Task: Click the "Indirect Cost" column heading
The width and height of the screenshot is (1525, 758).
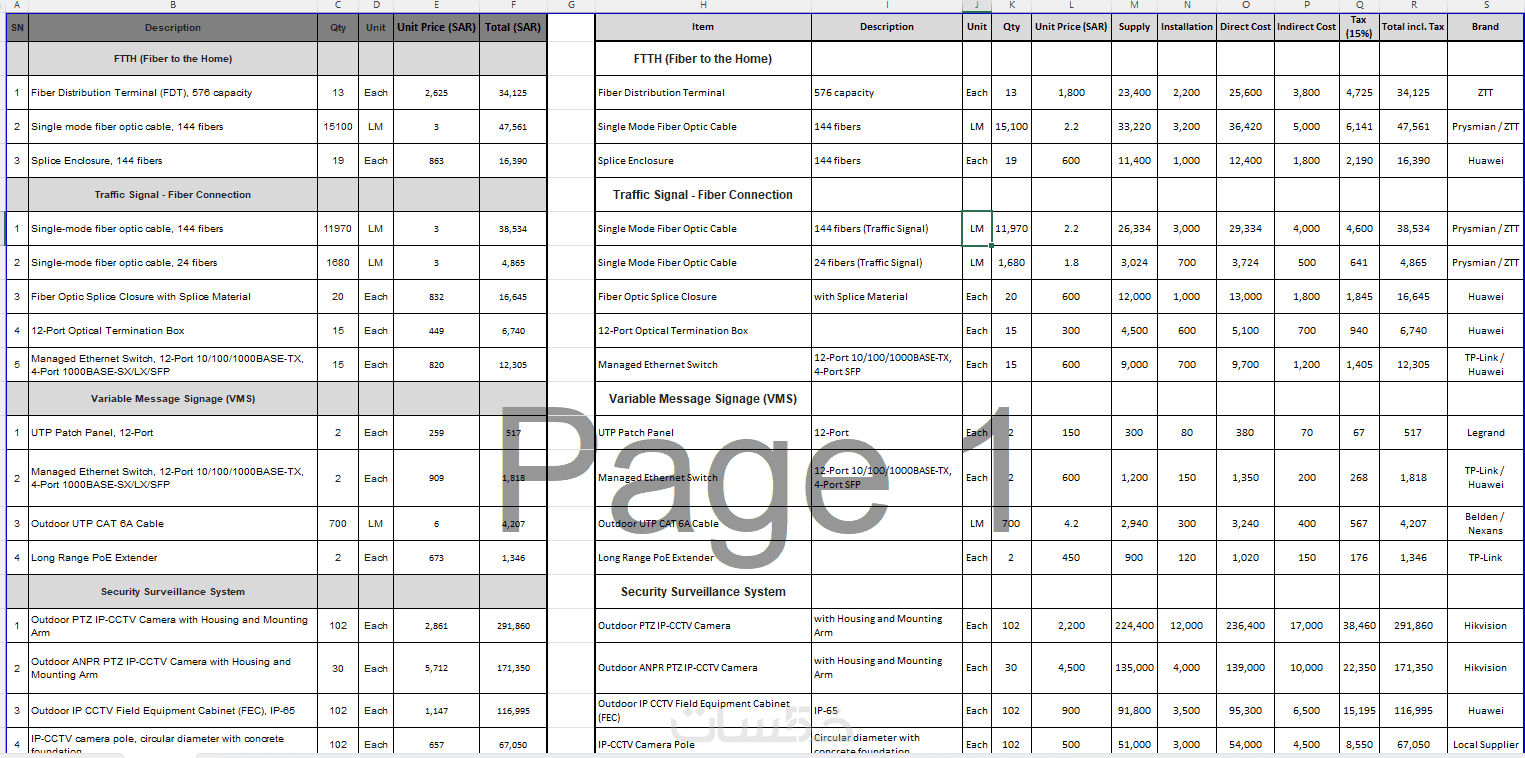Action: coord(1306,27)
